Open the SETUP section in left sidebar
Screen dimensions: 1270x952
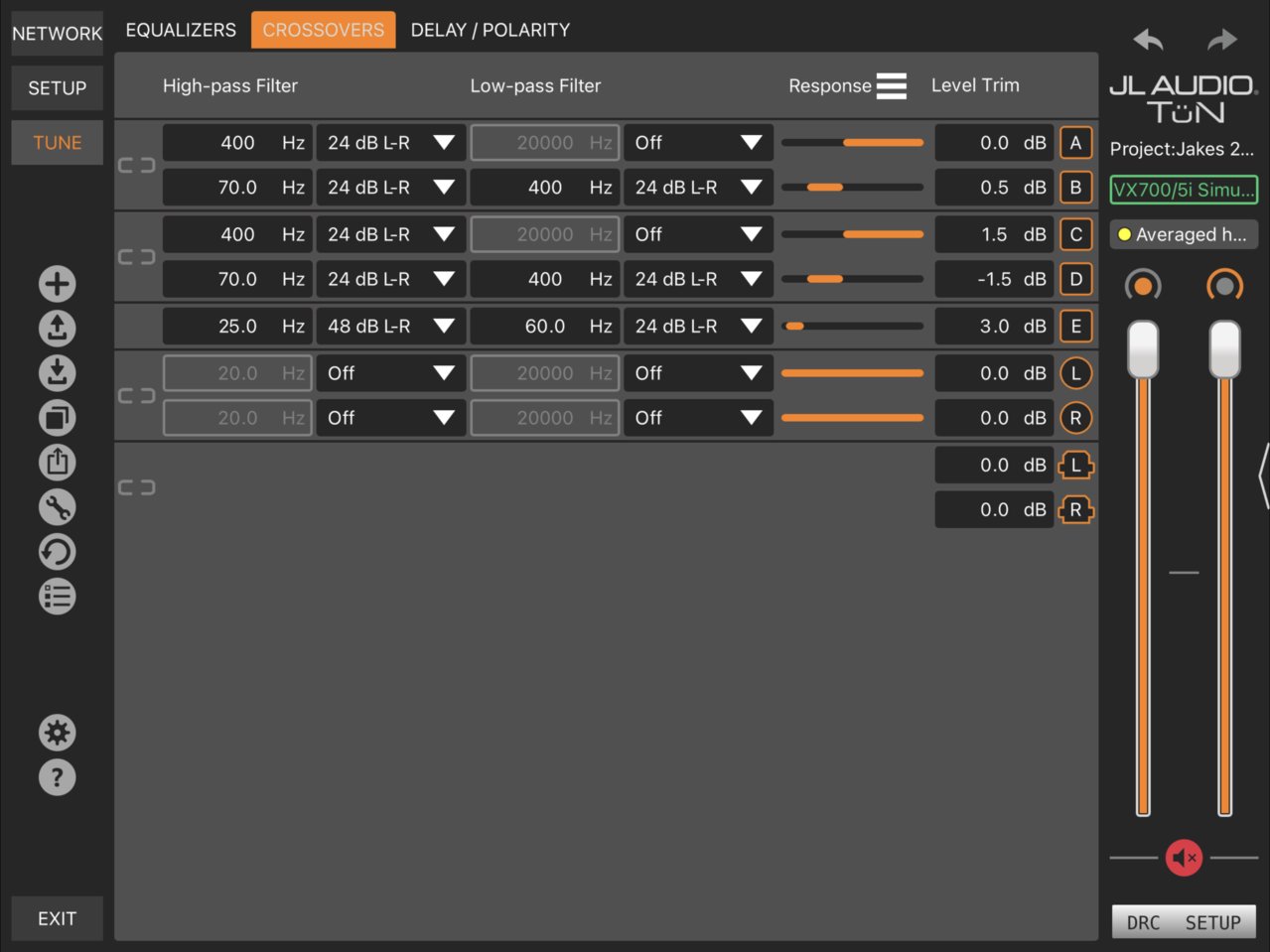point(57,88)
